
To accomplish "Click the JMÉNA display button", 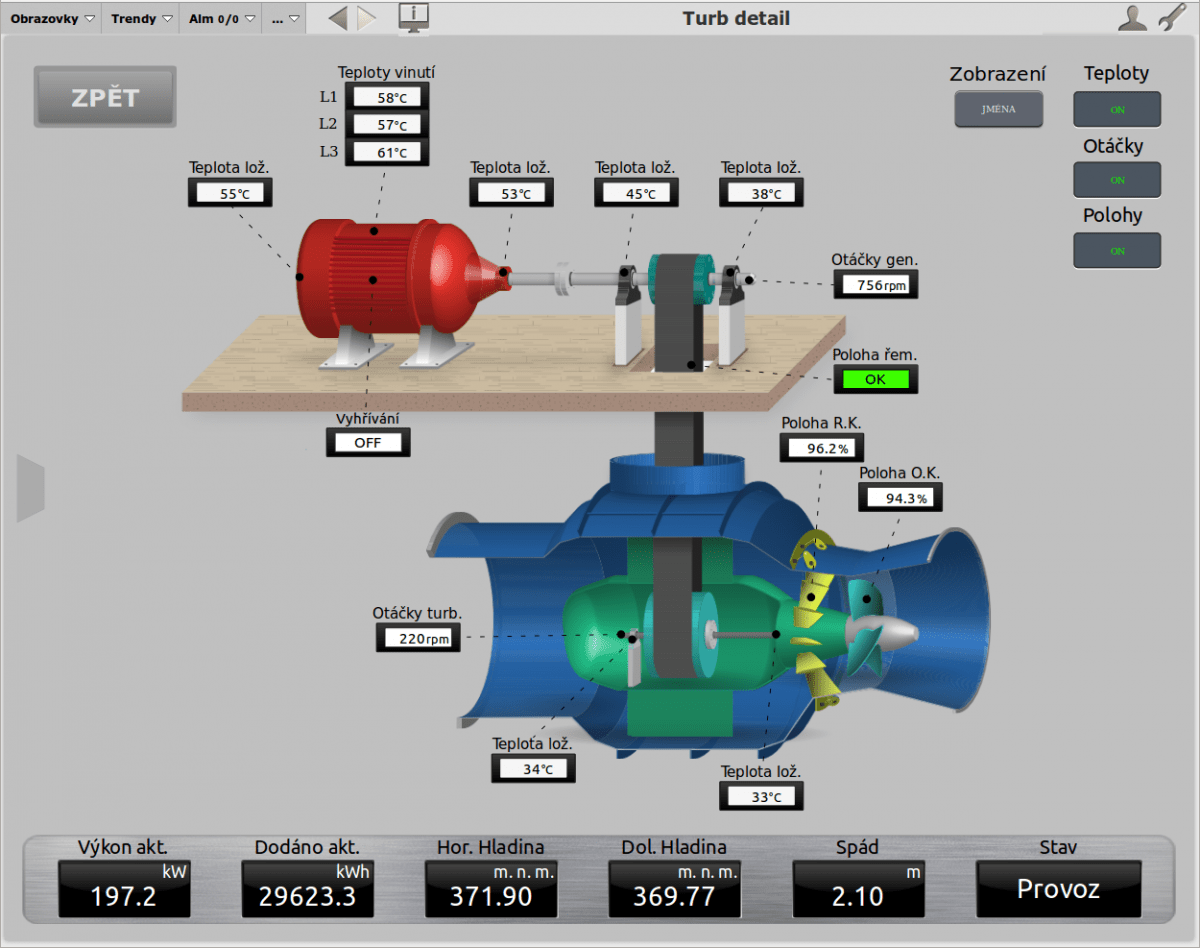I will (998, 109).
